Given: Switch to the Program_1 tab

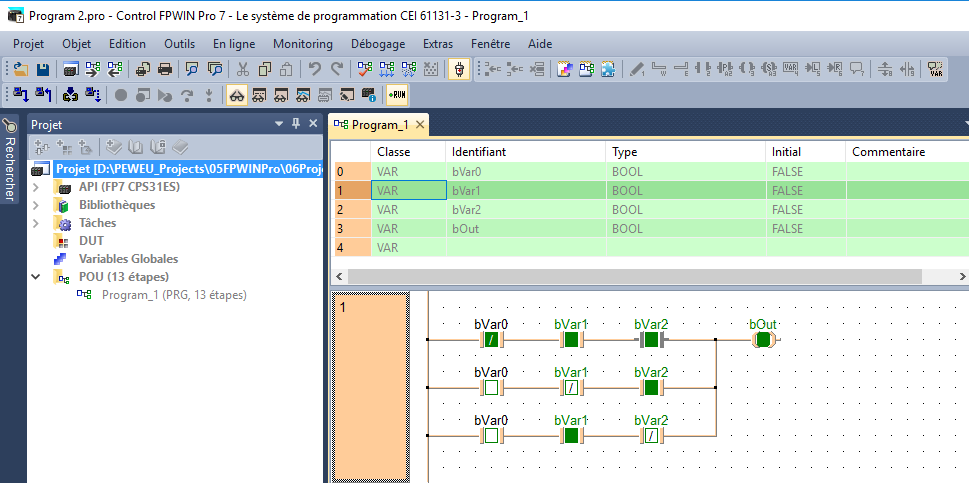Looking at the screenshot, I should [379, 125].
